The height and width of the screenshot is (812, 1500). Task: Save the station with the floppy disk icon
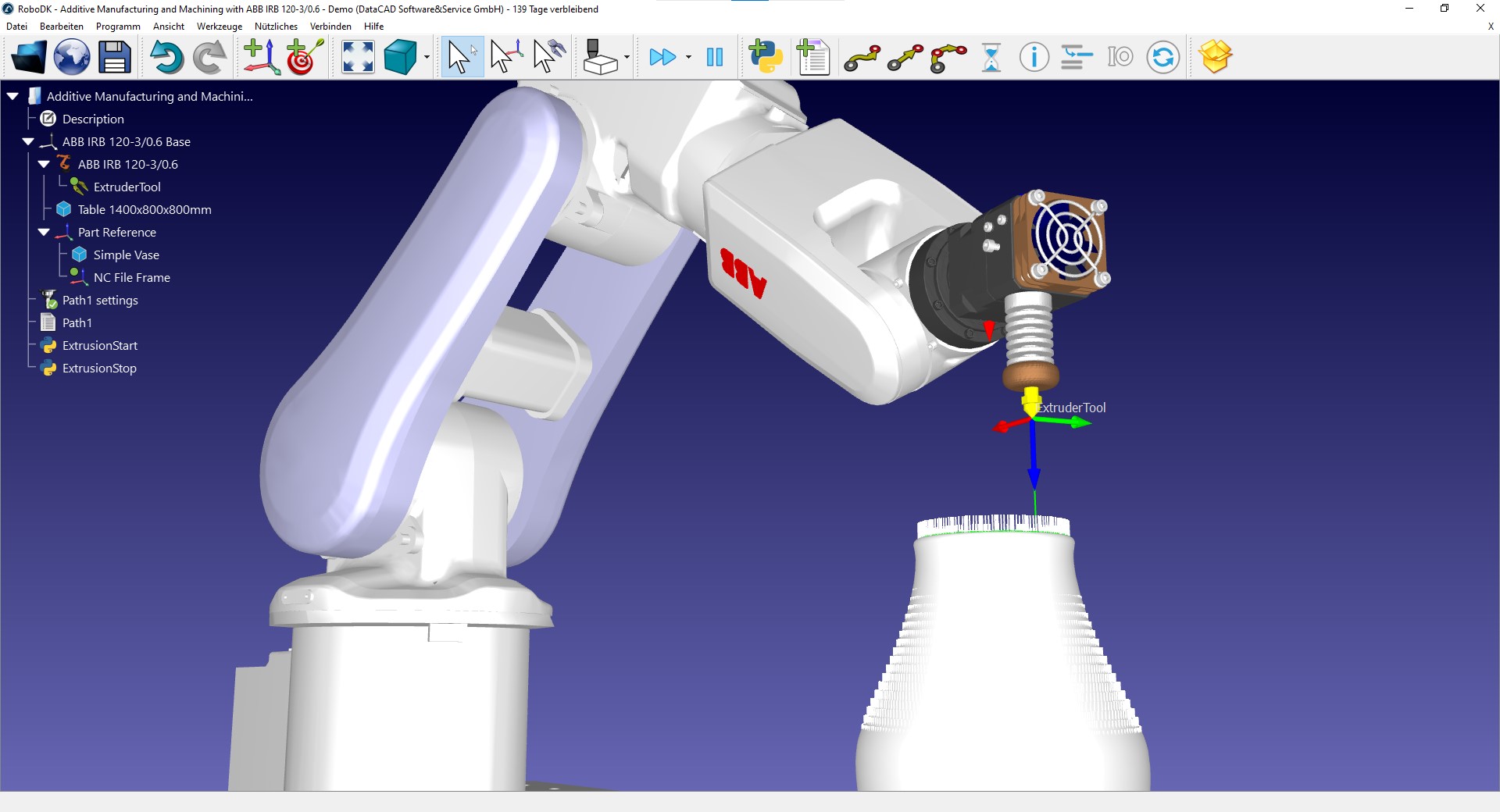coord(114,57)
